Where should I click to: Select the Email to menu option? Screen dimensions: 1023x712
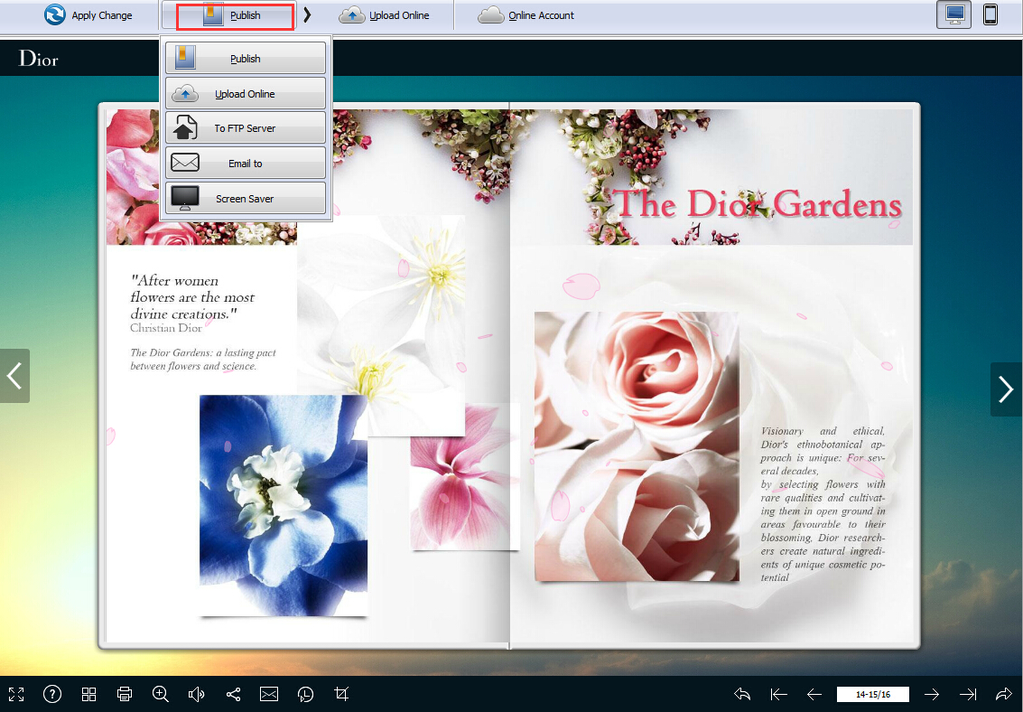pyautogui.click(x=245, y=163)
